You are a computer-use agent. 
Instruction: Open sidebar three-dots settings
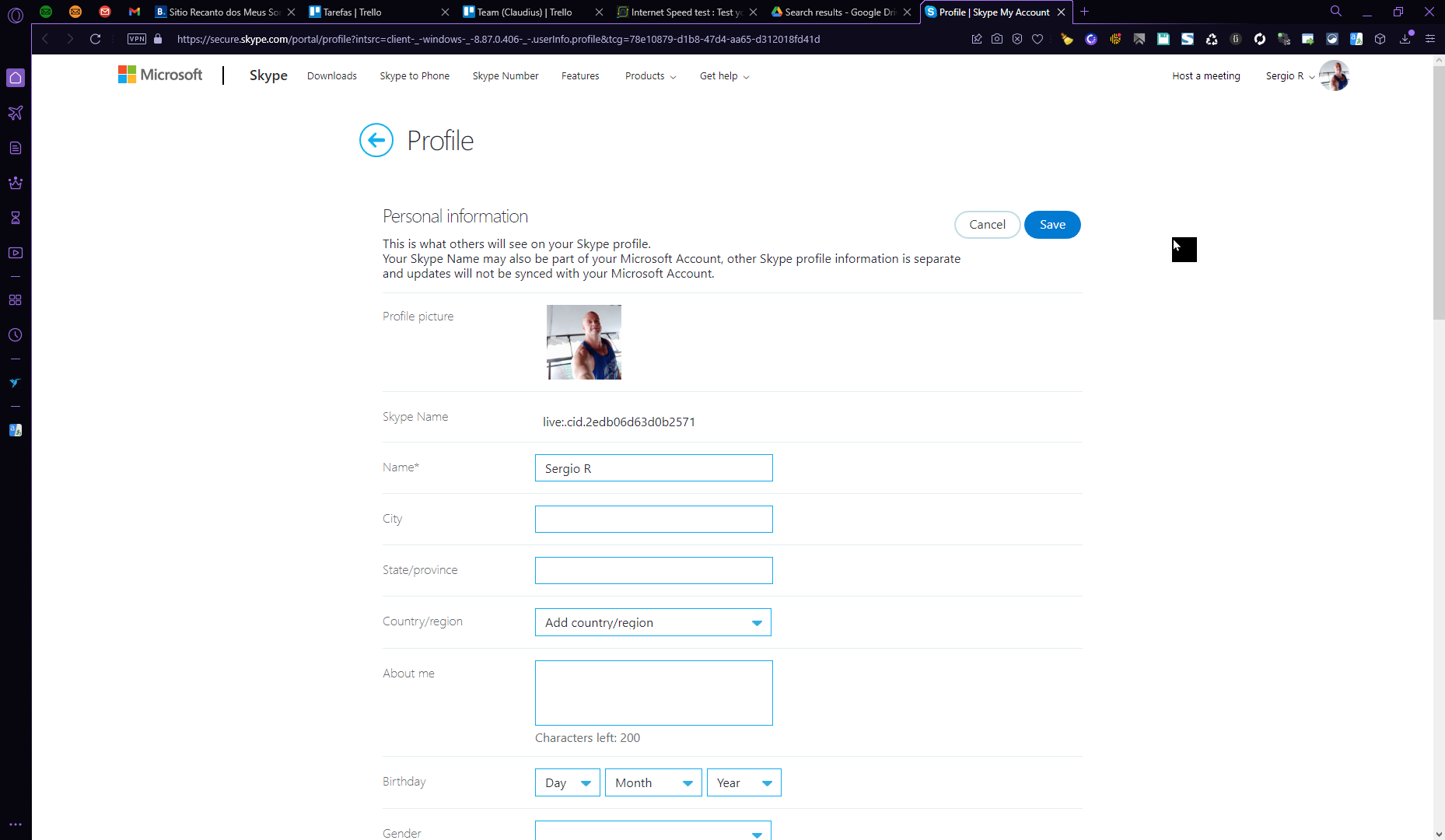(16, 824)
